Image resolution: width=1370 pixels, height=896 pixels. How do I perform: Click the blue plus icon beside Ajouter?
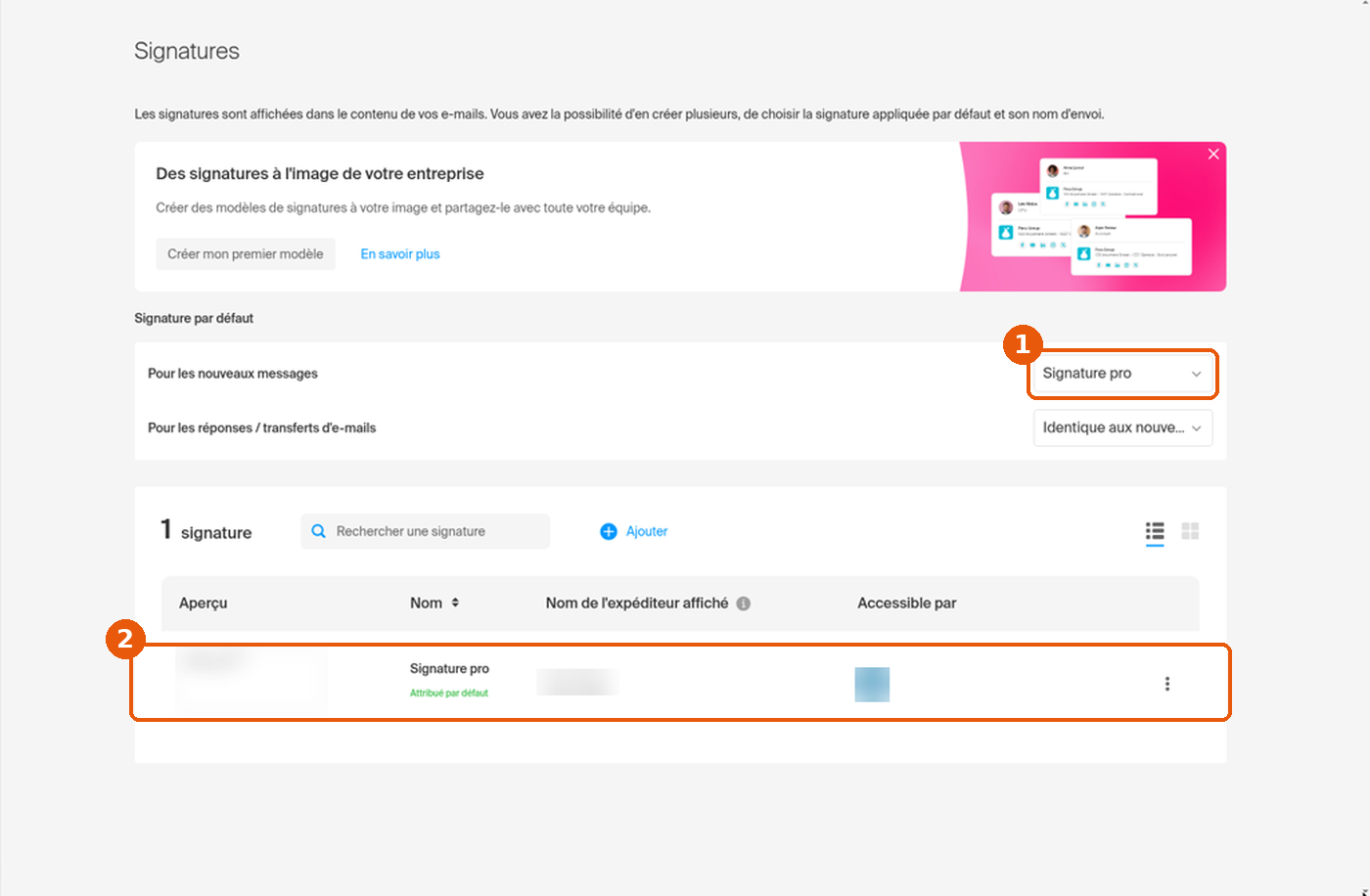[608, 531]
